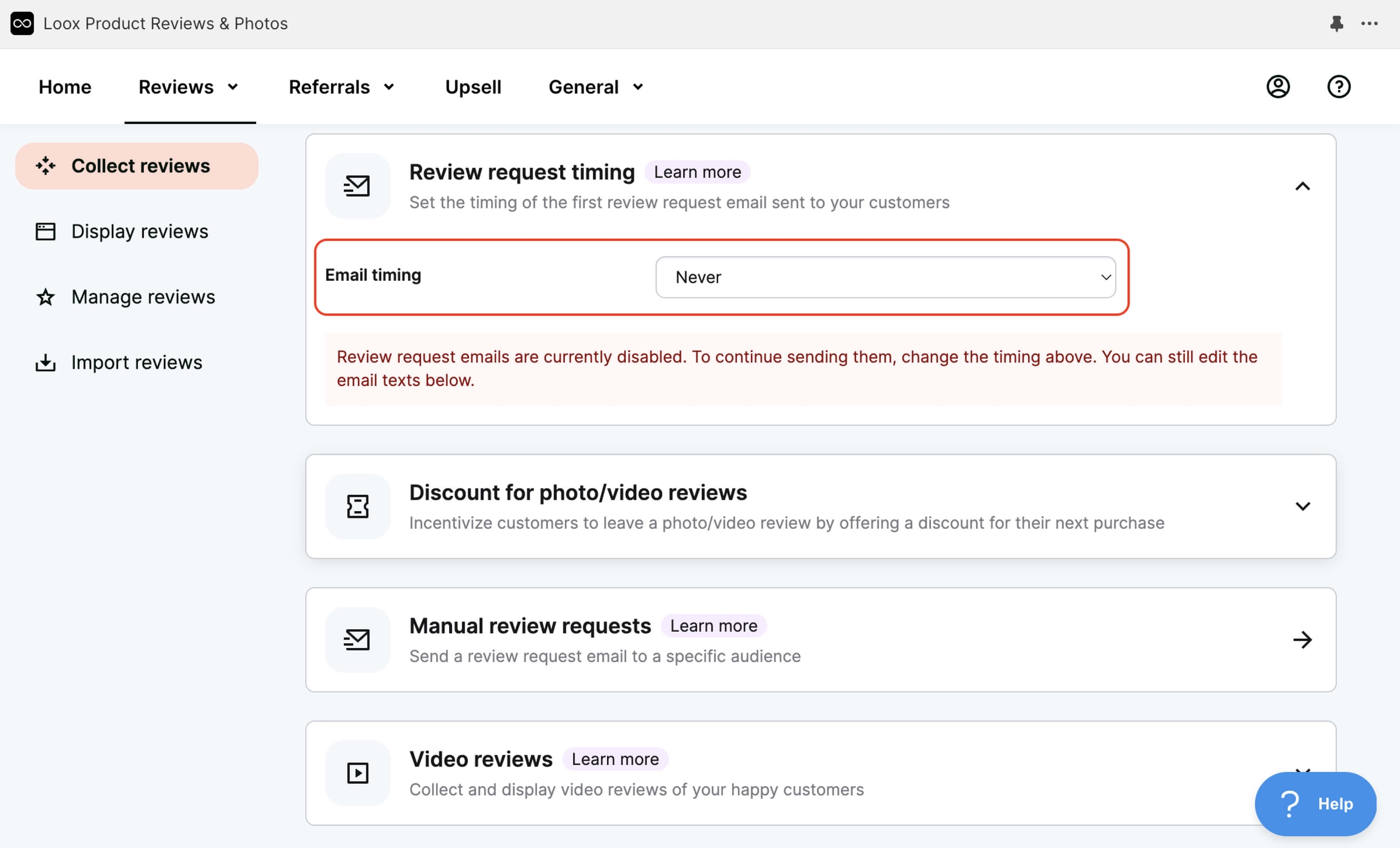
Task: Click the user account icon
Action: click(1277, 86)
